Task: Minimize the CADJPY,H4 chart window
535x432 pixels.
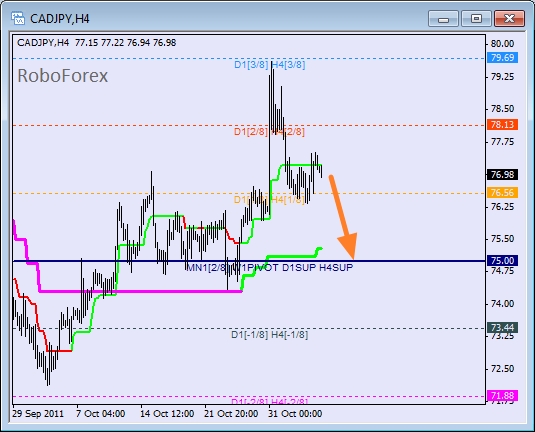Action: click(x=443, y=19)
